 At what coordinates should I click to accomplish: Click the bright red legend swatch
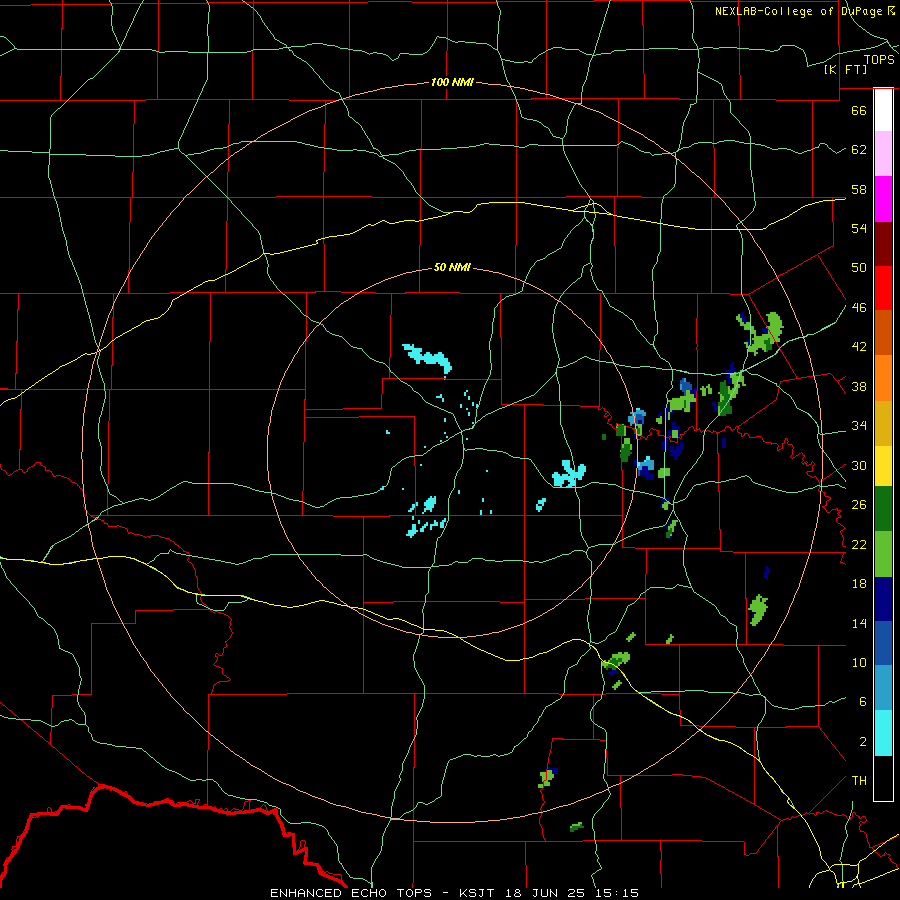point(883,288)
